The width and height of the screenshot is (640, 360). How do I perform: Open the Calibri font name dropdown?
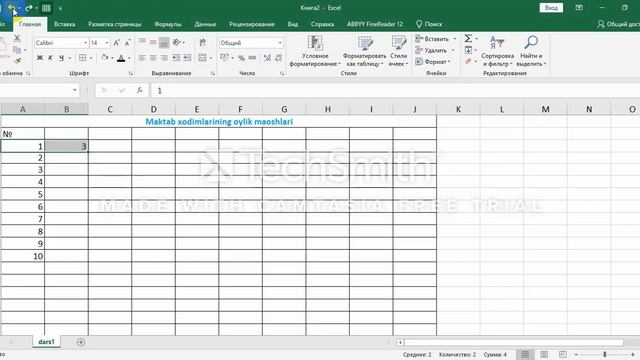tap(85, 43)
